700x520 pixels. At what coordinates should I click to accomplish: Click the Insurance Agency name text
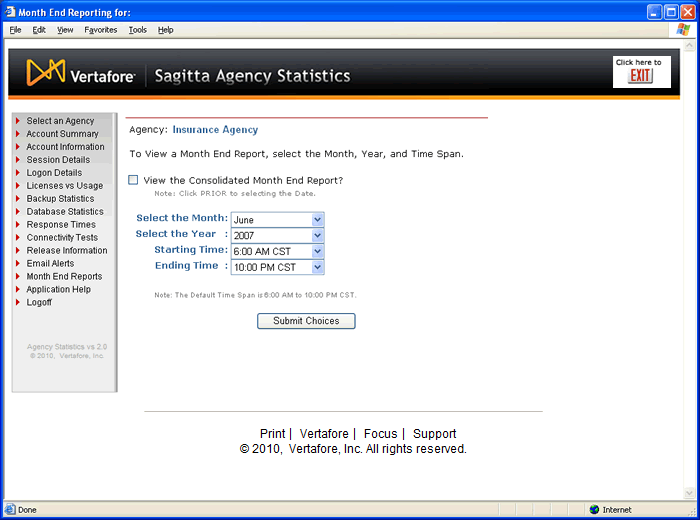215,129
